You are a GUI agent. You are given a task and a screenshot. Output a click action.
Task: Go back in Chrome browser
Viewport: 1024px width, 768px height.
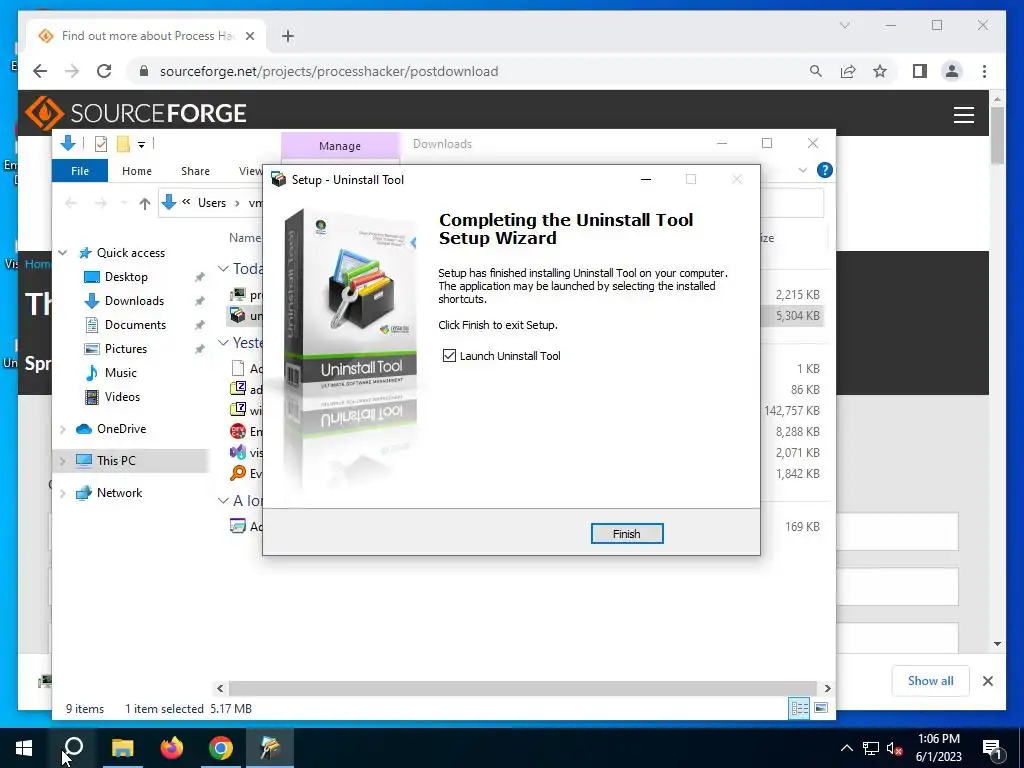(40, 71)
